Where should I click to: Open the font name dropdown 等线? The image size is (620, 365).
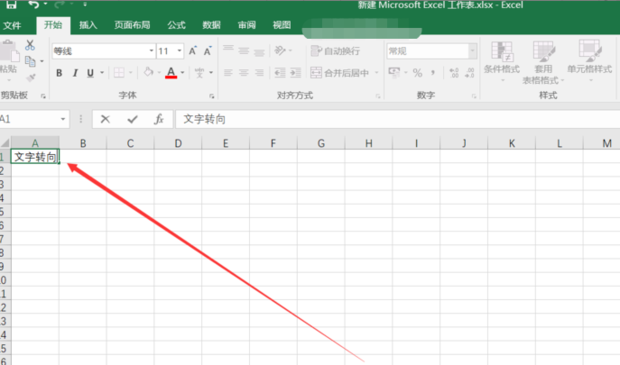click(103, 51)
